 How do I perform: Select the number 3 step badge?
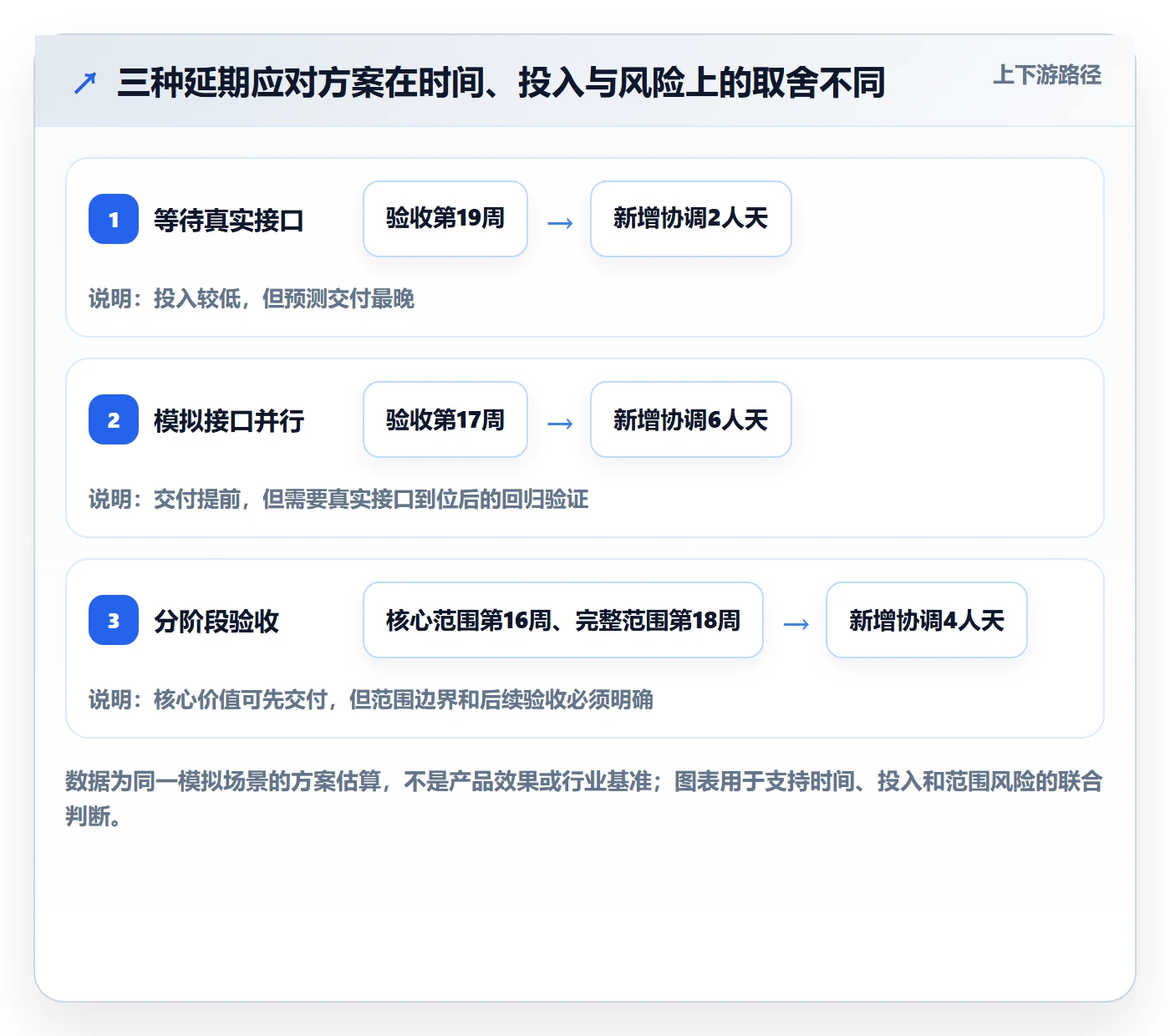pos(114,620)
